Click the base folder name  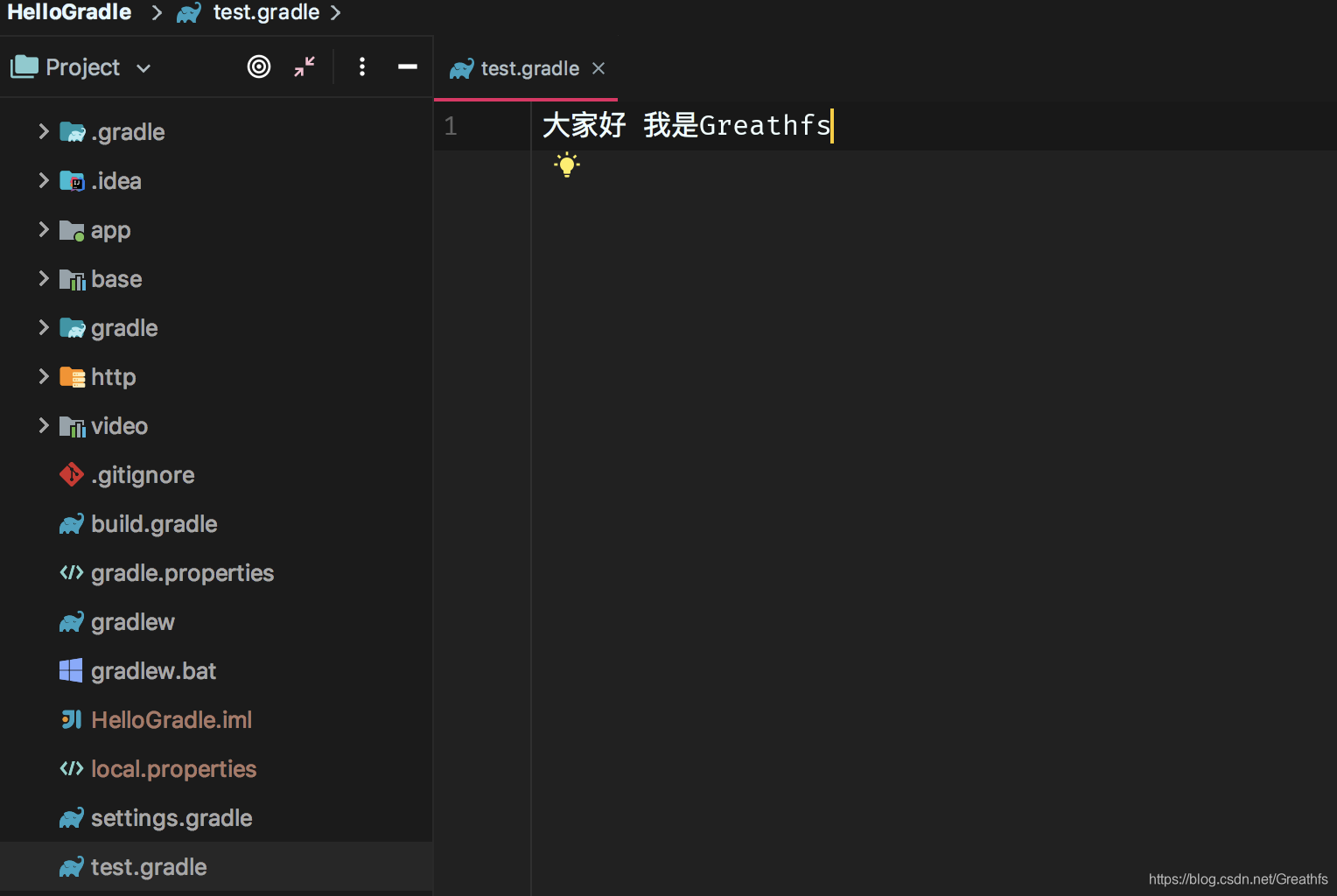[x=116, y=279]
